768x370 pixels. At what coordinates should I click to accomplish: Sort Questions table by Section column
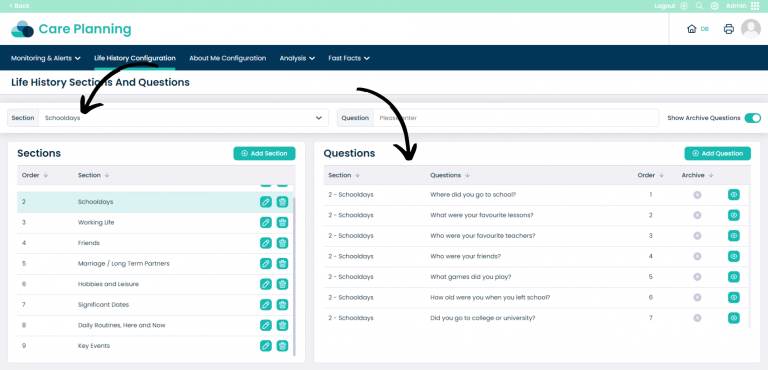click(x=344, y=175)
